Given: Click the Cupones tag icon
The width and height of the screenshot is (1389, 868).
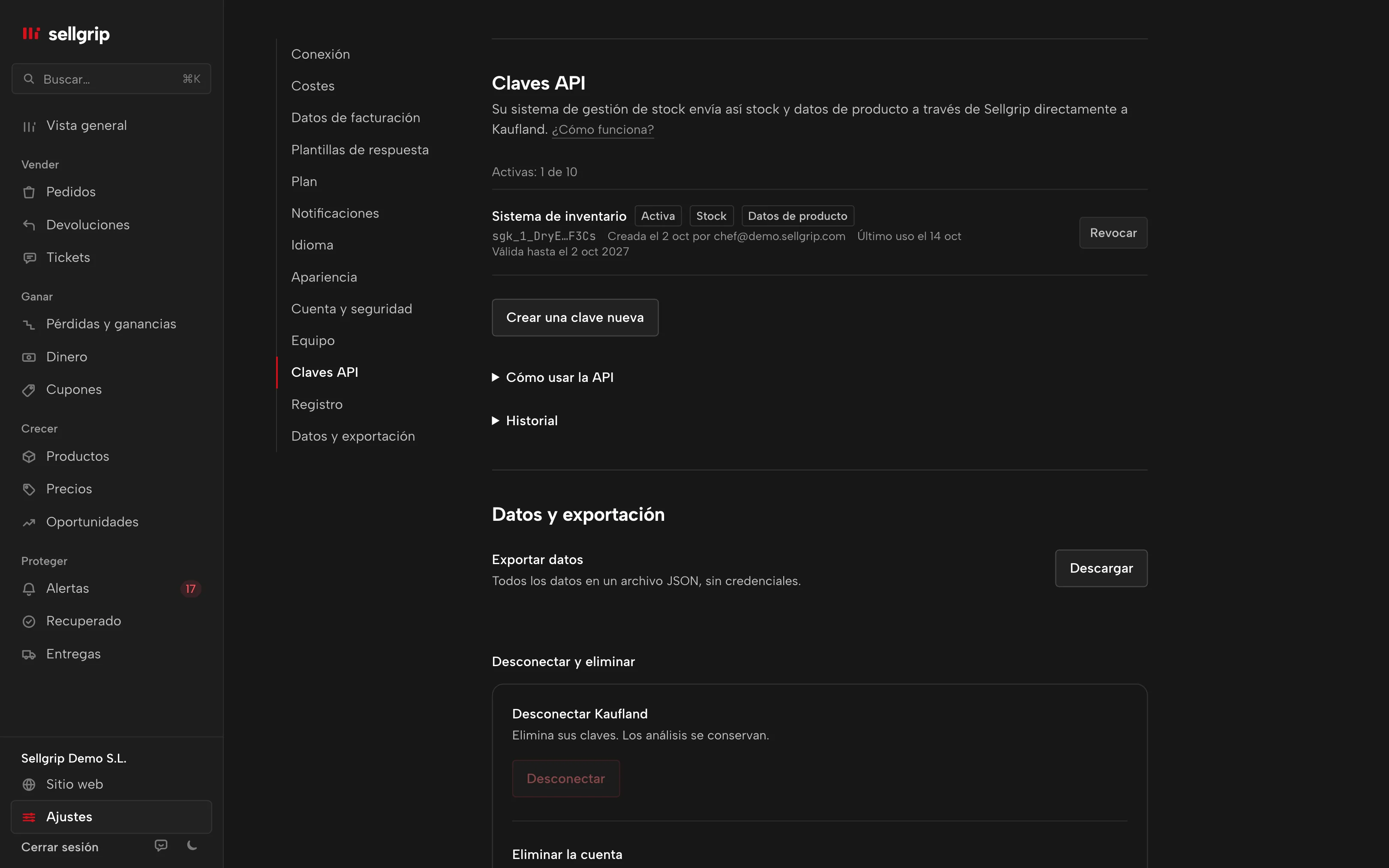Looking at the screenshot, I should pos(29,390).
